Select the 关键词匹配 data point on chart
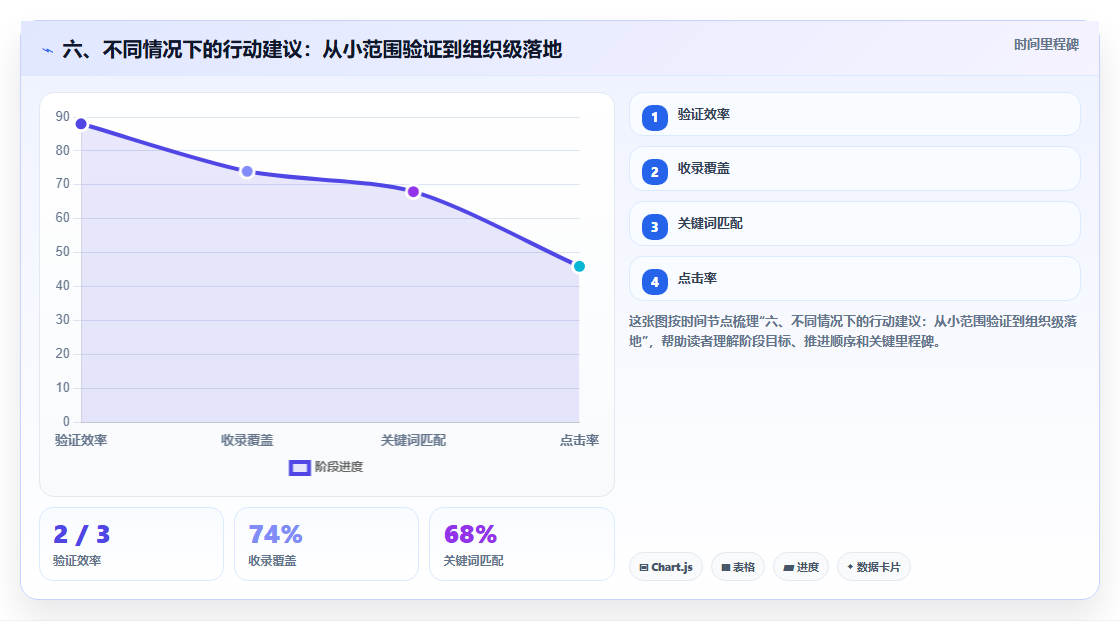1120x621 pixels. click(413, 192)
